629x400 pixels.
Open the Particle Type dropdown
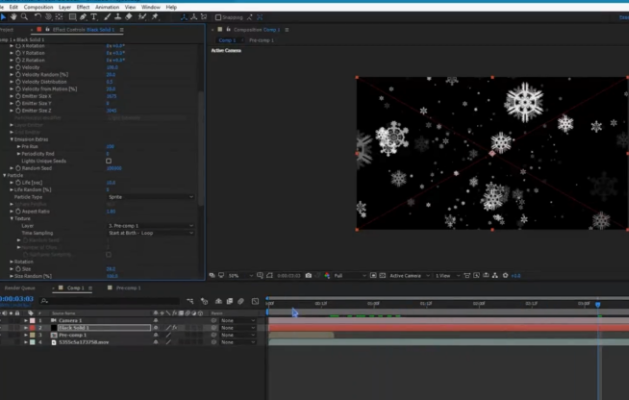tap(150, 197)
